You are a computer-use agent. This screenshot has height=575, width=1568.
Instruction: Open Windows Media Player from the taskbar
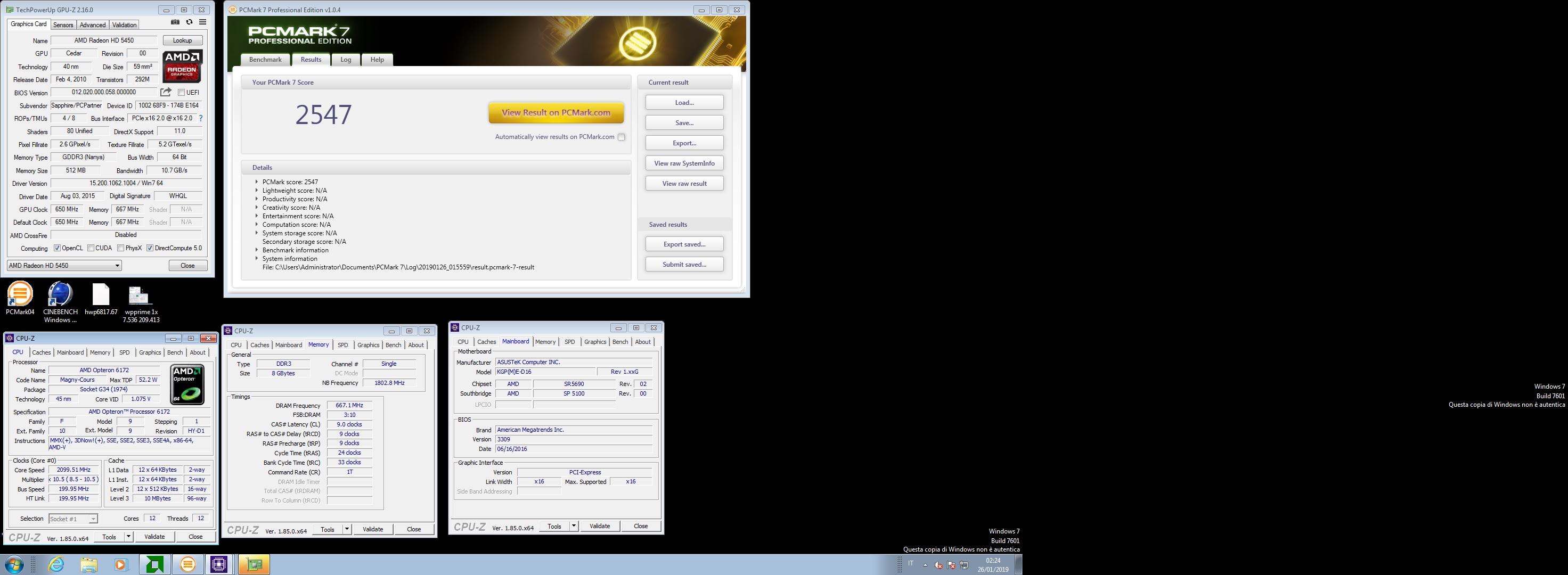pyautogui.click(x=121, y=565)
